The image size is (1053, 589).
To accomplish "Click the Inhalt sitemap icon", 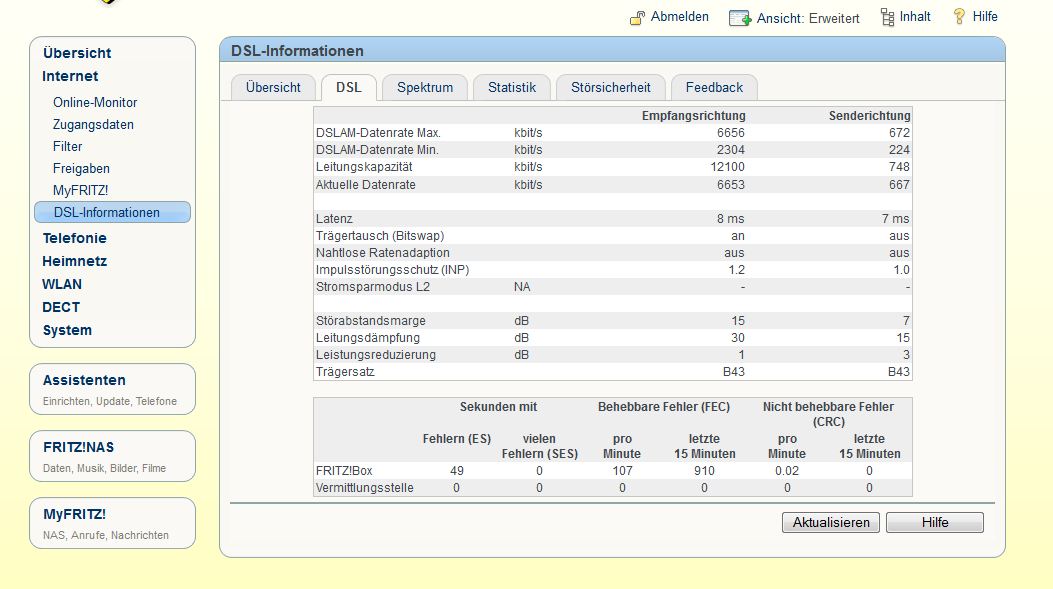I will [887, 17].
